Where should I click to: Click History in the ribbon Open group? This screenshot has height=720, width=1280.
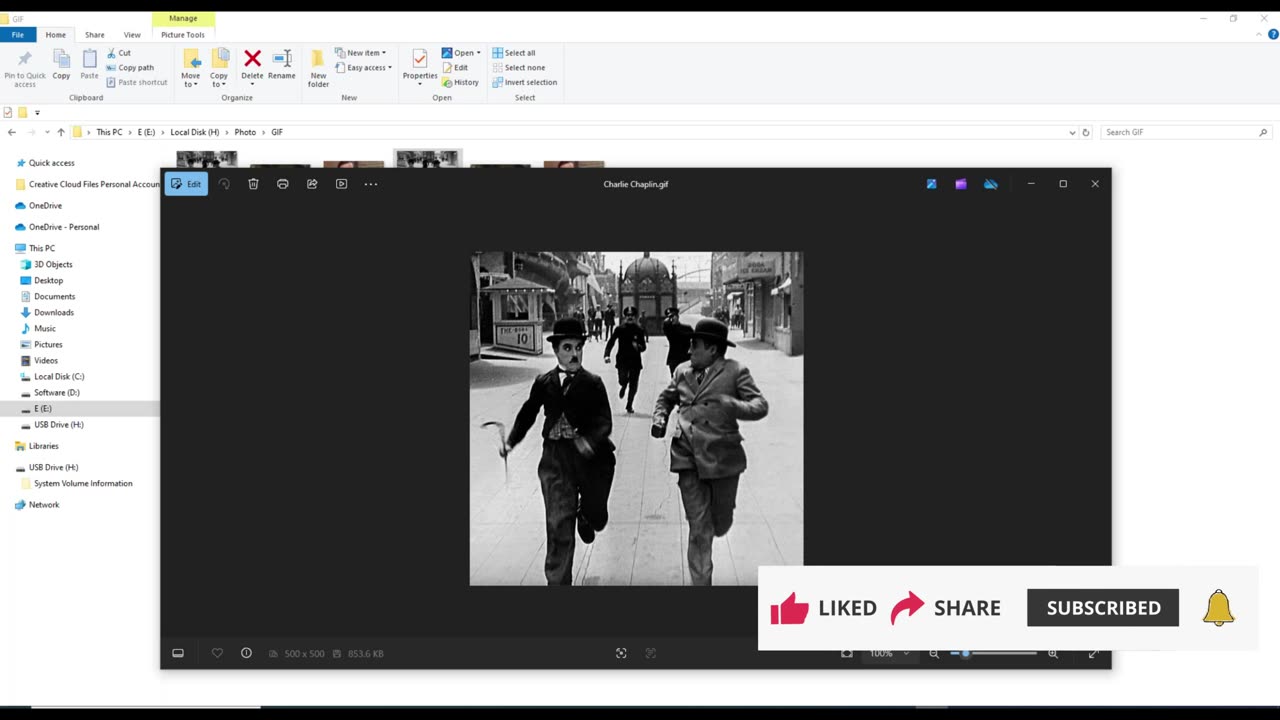tap(461, 82)
